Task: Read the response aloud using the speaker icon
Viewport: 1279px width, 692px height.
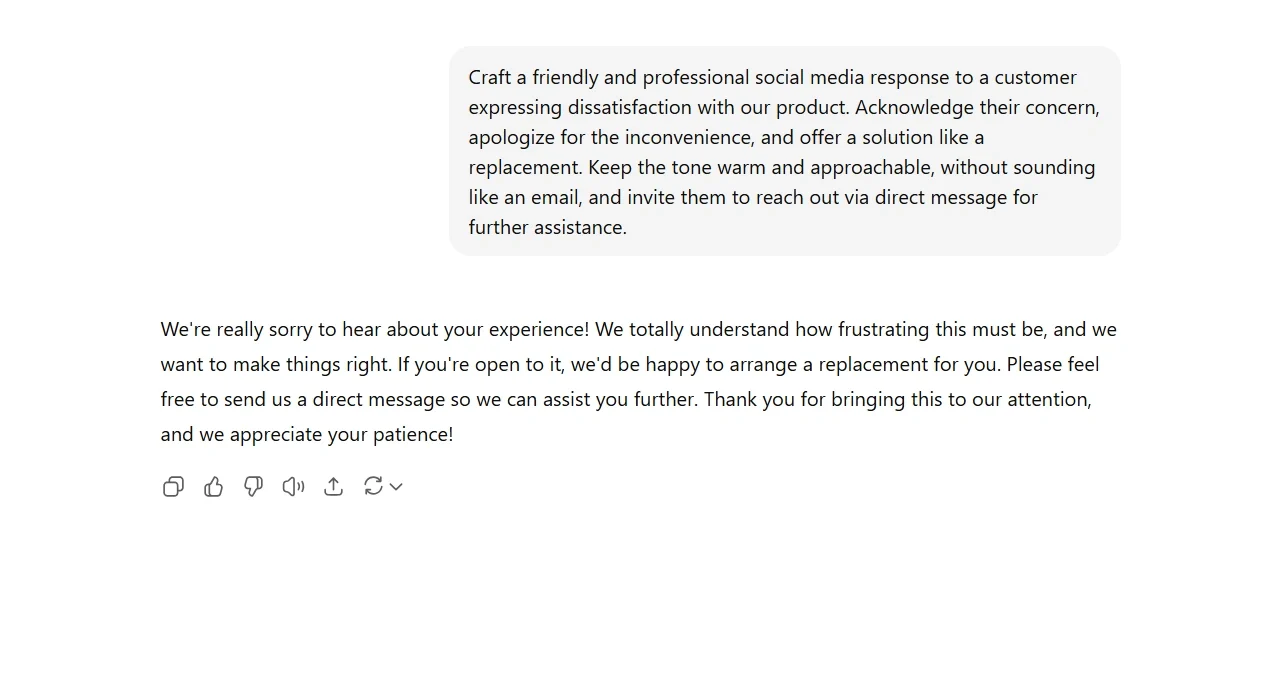Action: 292,486
